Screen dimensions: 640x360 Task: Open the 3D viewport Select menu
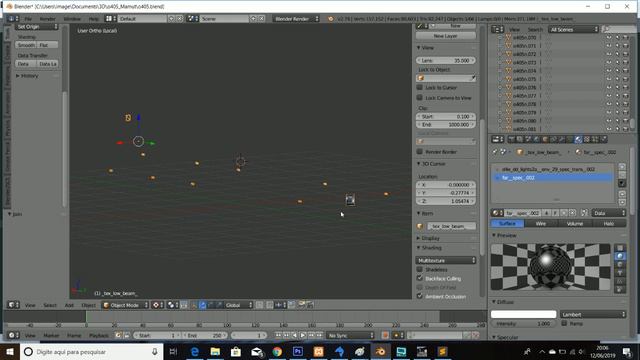[50, 305]
